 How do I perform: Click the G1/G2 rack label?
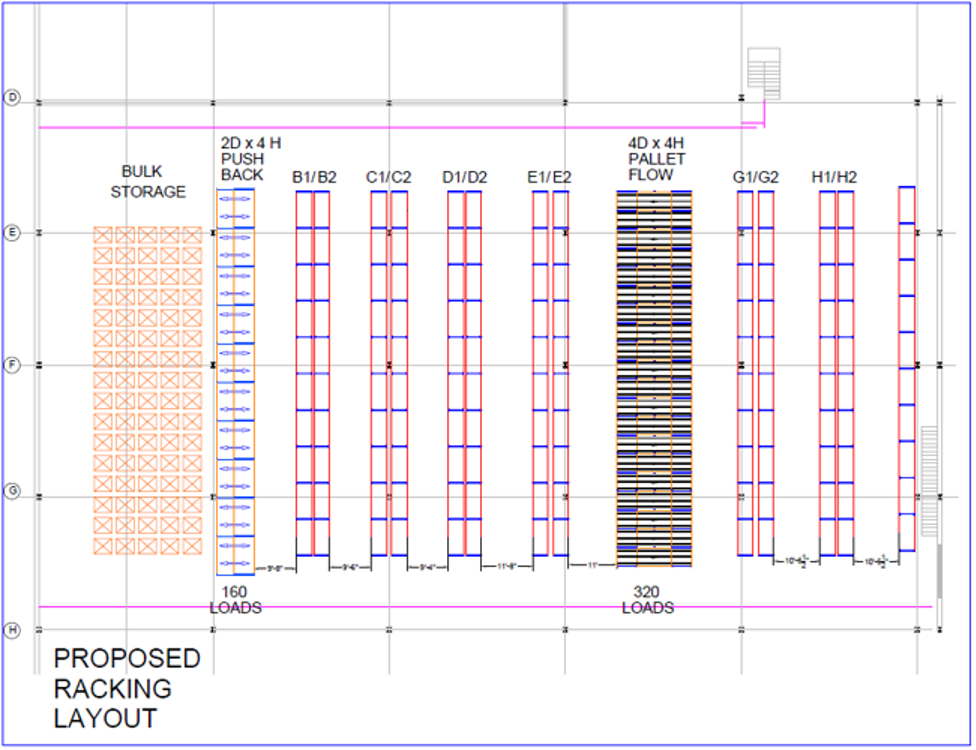755,178
